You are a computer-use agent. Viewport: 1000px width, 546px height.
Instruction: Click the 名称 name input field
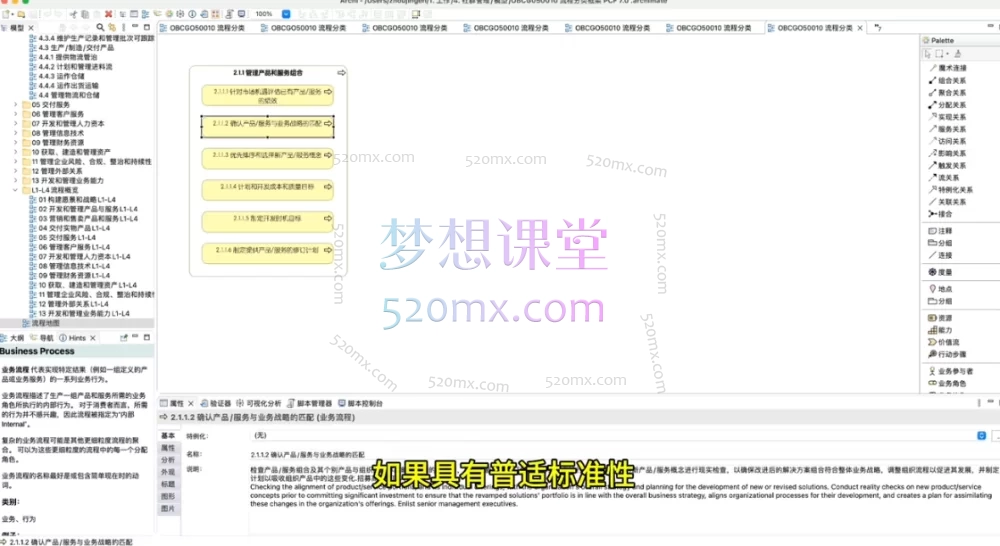tap(622, 455)
